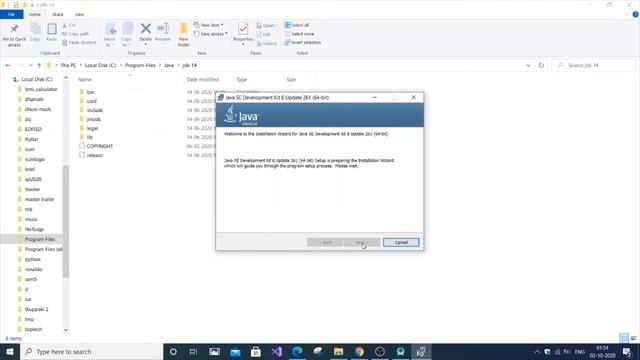Click the Refresh button beside address bar
640x360 pixels.
point(541,65)
